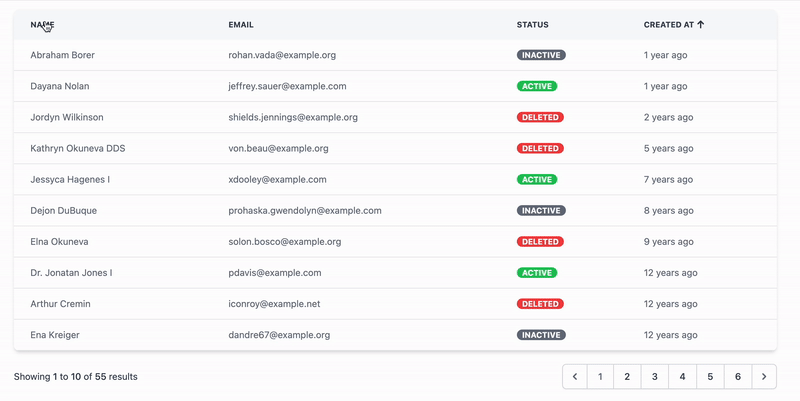Select Ena Kreiger in the table
This screenshot has width=800, height=401.
point(55,335)
